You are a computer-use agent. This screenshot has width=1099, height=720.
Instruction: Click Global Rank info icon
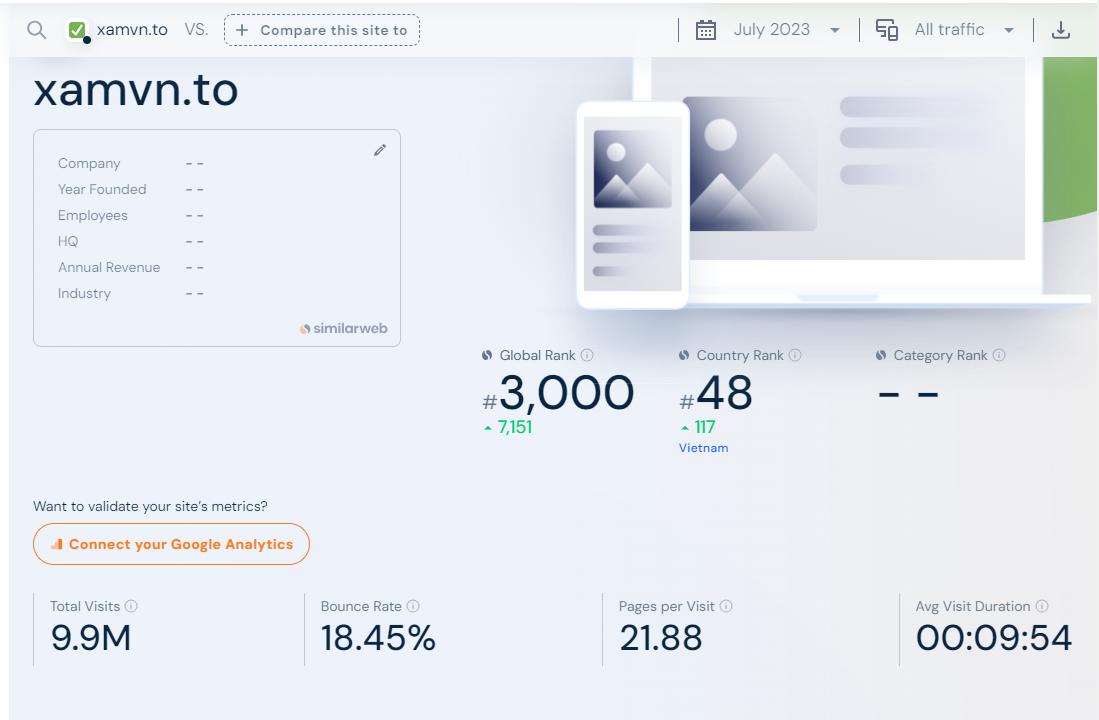[x=588, y=355]
